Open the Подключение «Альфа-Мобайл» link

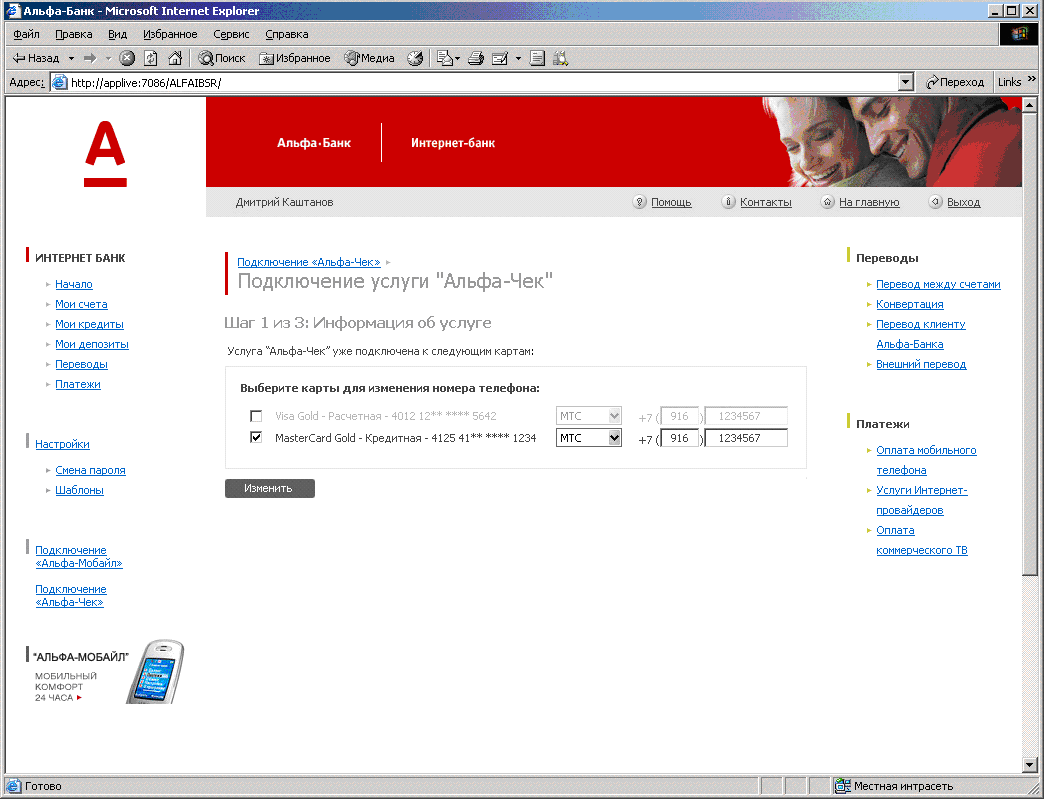point(79,557)
